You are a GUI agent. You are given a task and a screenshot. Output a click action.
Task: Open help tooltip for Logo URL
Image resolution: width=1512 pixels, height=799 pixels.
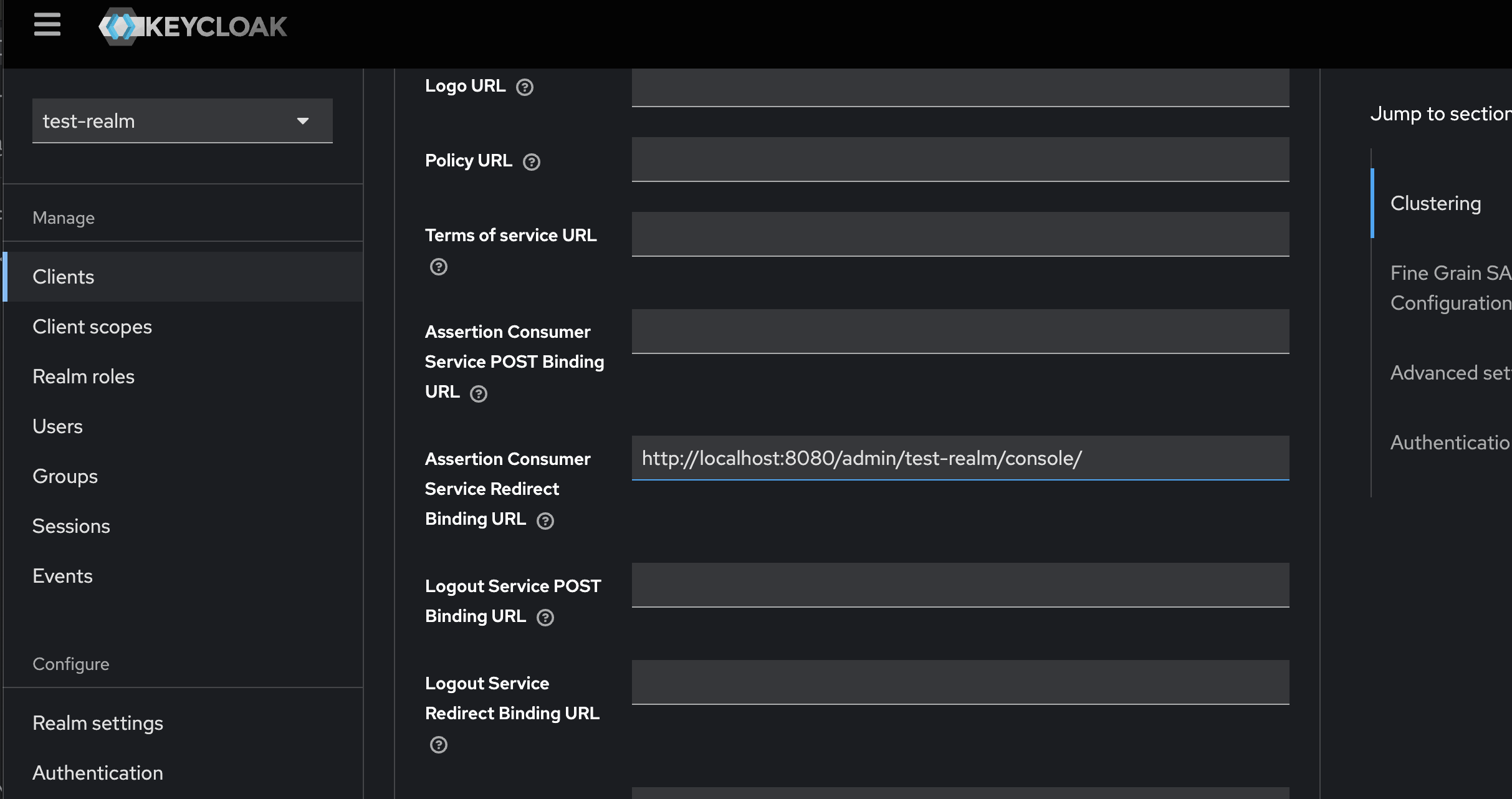(525, 88)
